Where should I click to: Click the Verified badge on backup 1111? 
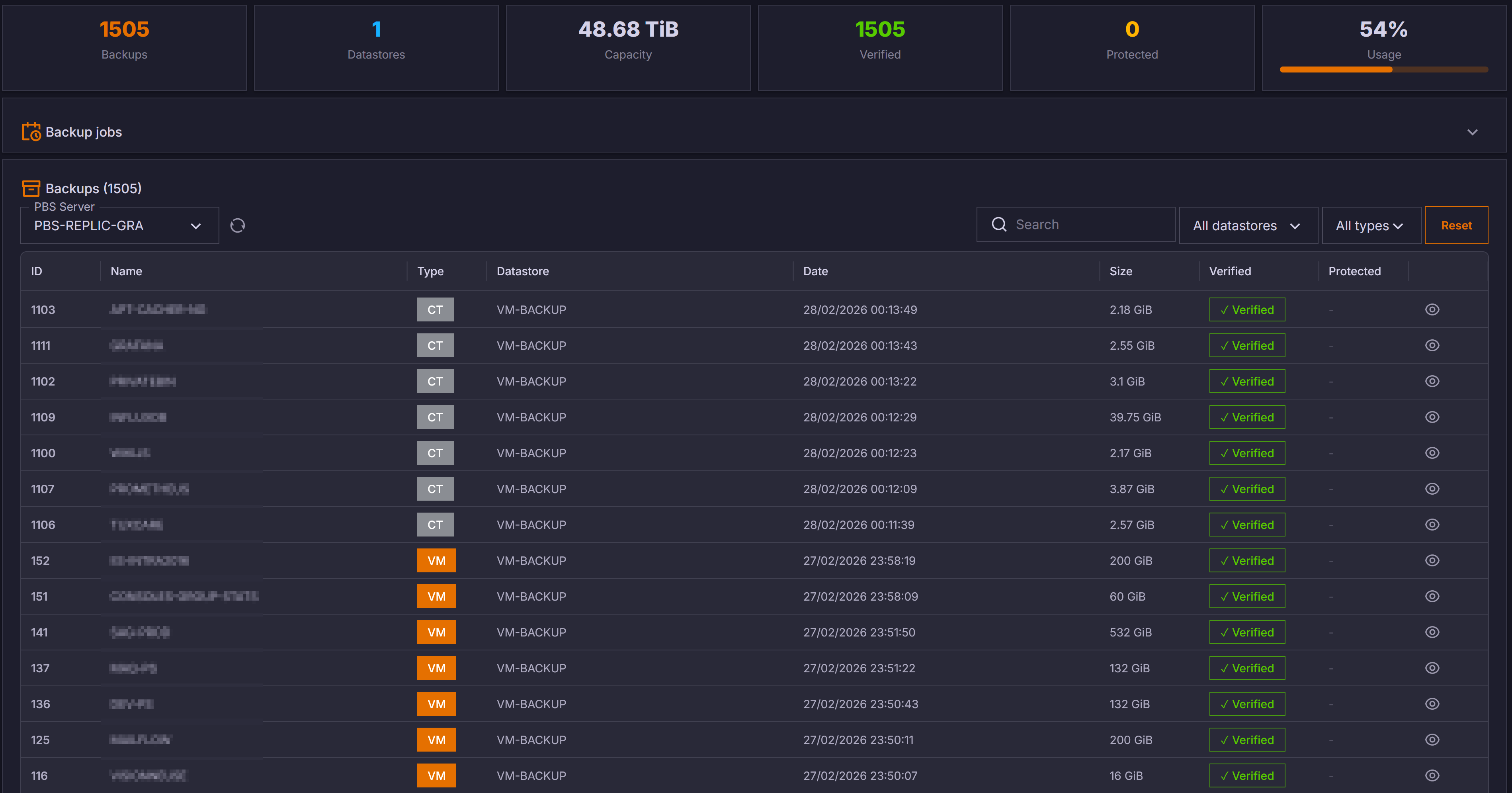coord(1247,345)
